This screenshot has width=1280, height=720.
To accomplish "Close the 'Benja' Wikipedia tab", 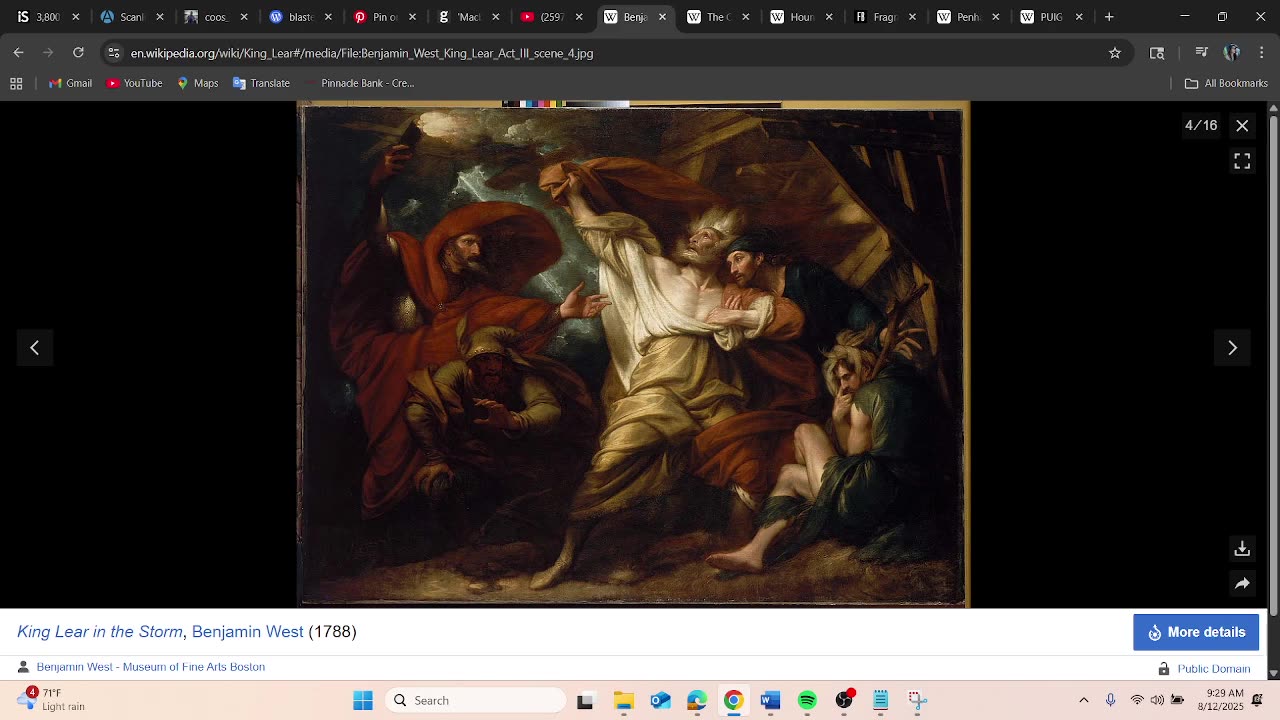I will click(662, 17).
